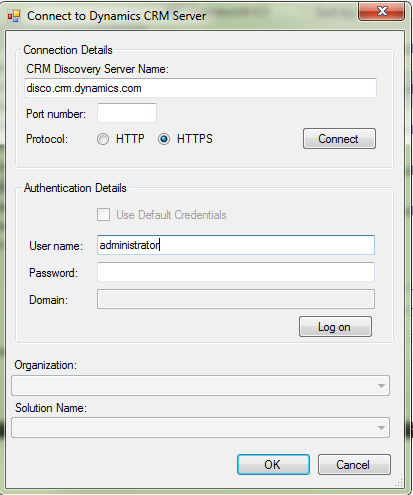
Task: Select the HTTPS protocol radio button
Action: pos(164,139)
